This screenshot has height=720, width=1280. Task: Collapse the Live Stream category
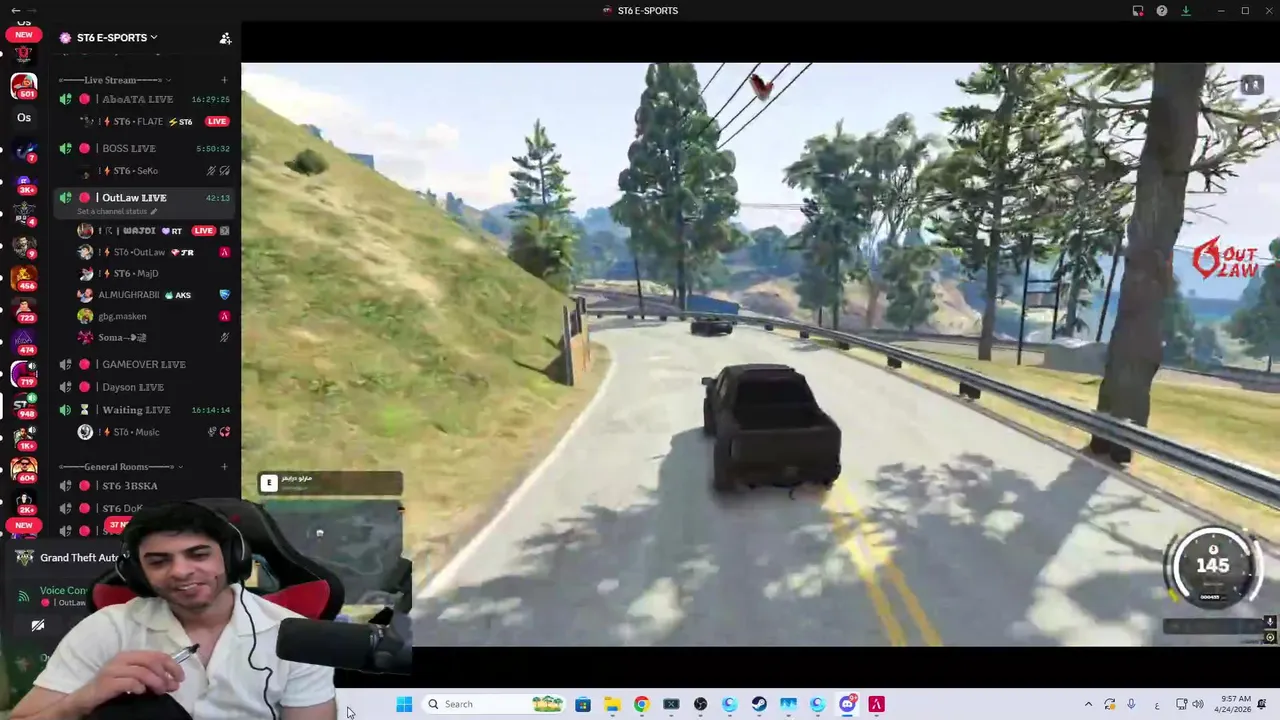(x=115, y=80)
